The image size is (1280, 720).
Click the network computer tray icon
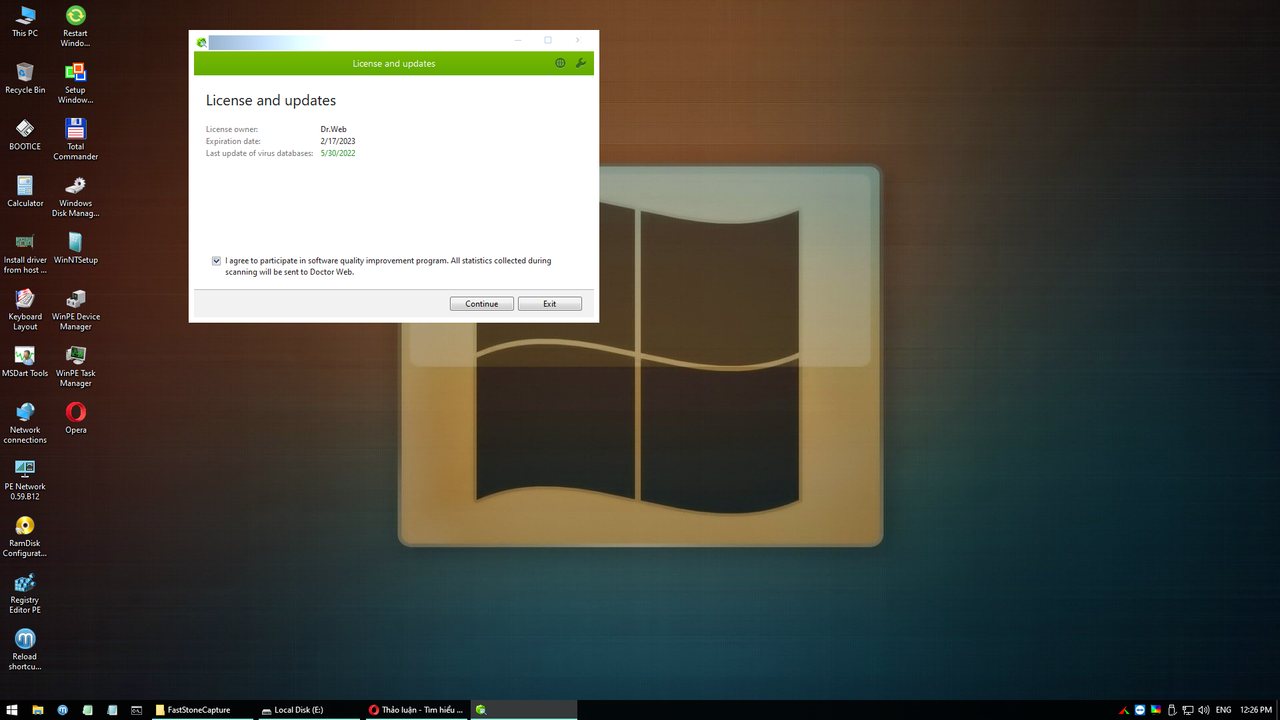click(x=1188, y=710)
